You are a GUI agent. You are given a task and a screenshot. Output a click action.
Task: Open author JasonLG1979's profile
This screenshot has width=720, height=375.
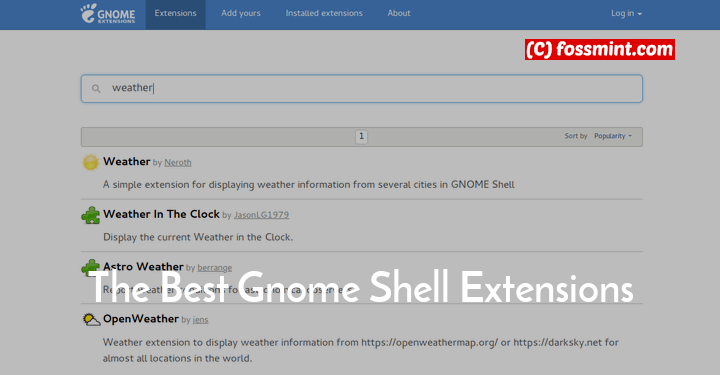pos(261,215)
